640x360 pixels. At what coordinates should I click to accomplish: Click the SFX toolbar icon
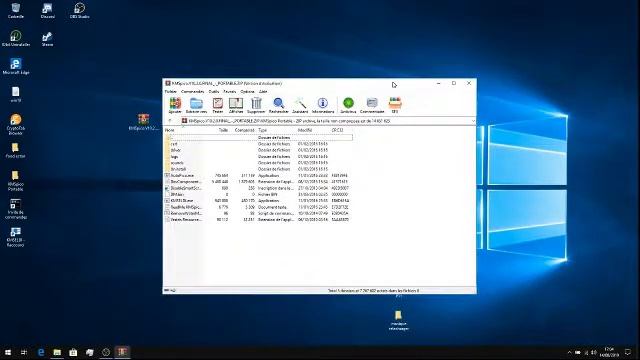pyautogui.click(x=395, y=105)
